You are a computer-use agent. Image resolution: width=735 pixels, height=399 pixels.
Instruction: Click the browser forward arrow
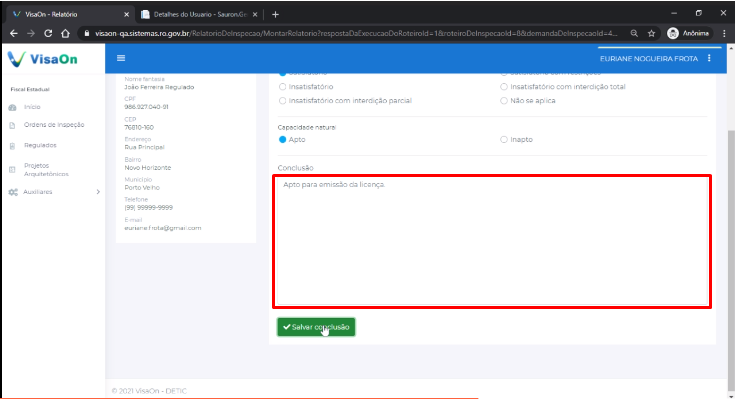coord(31,33)
